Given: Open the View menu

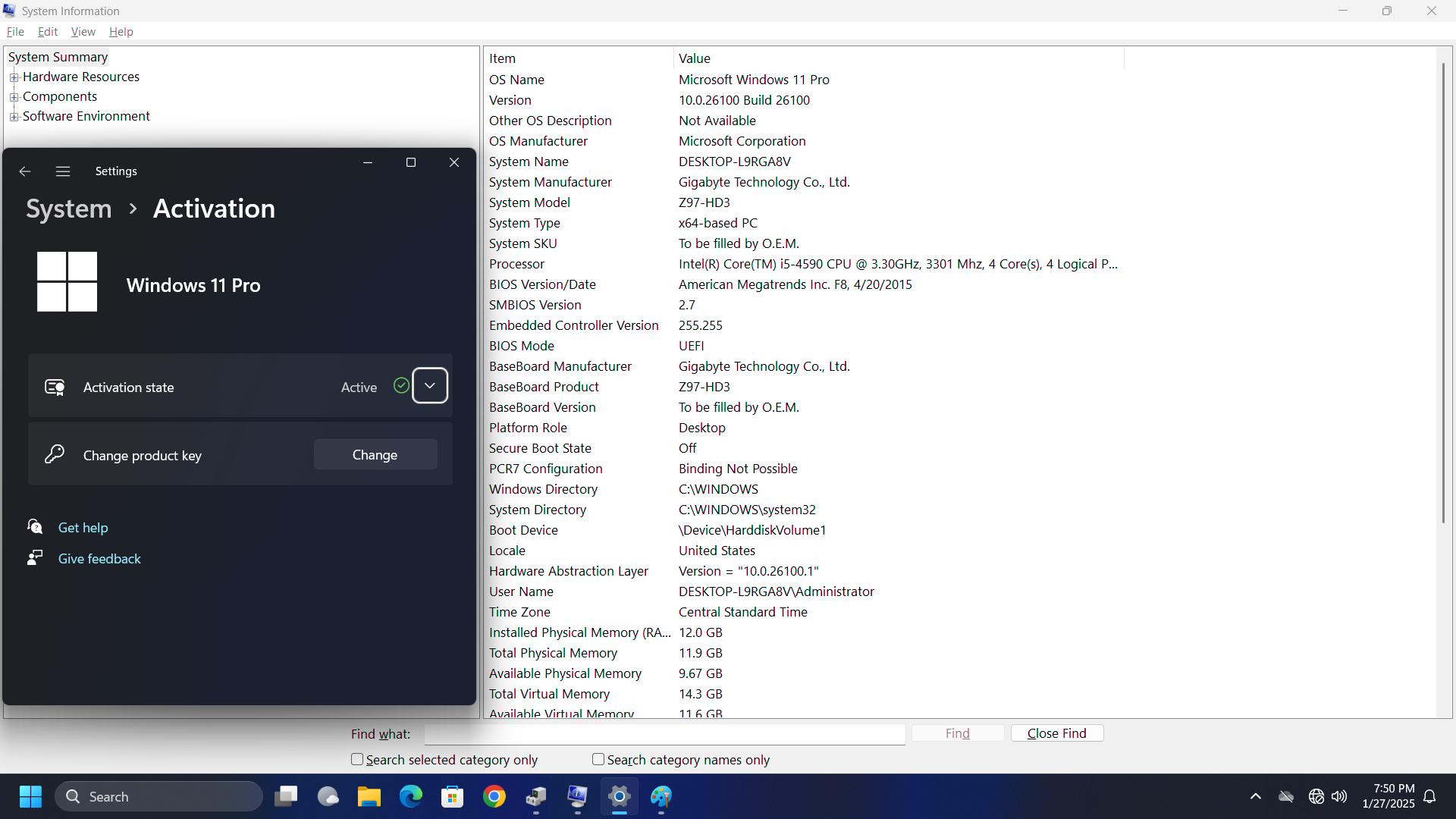Looking at the screenshot, I should (83, 32).
